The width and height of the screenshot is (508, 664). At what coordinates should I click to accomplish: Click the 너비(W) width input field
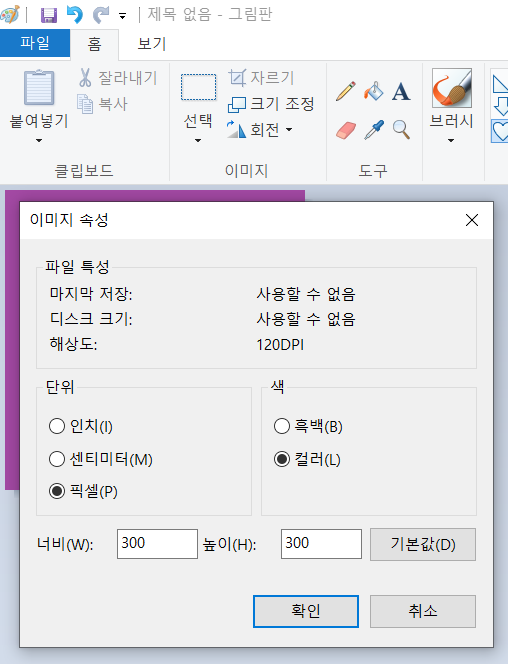pos(157,544)
